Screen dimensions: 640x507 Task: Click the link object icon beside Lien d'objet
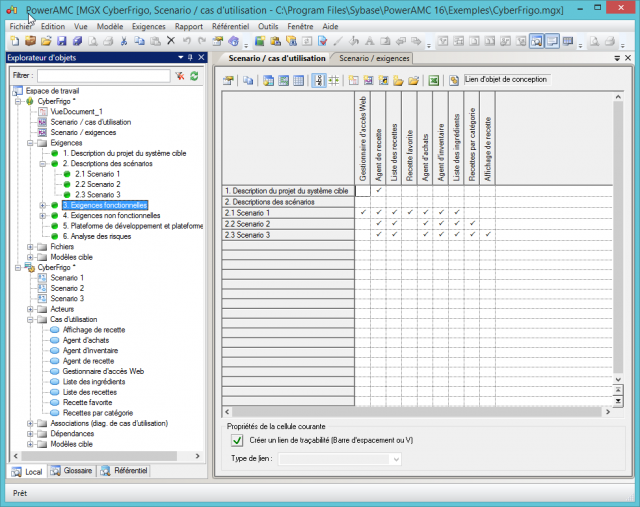click(x=454, y=80)
